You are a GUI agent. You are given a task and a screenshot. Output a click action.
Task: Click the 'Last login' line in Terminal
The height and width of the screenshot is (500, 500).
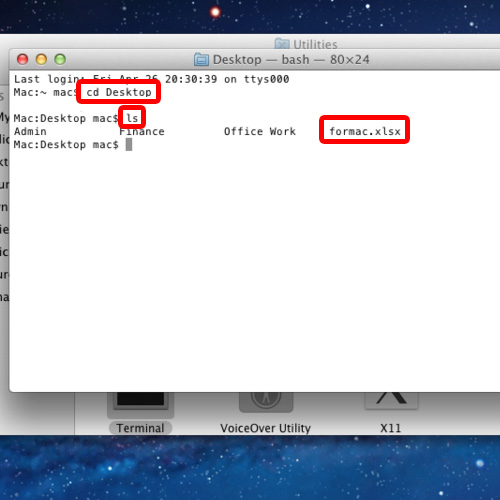pos(152,79)
